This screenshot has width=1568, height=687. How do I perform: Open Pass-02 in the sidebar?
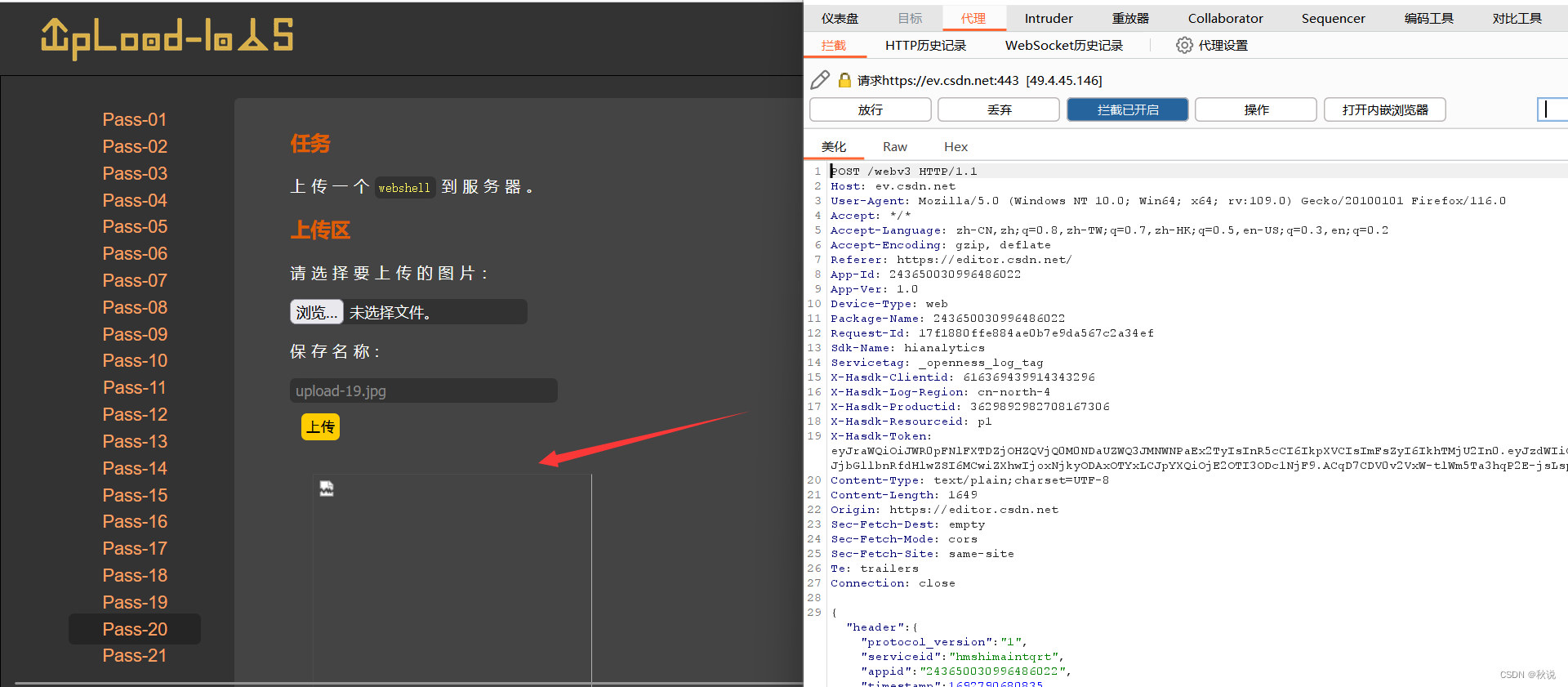click(x=135, y=146)
